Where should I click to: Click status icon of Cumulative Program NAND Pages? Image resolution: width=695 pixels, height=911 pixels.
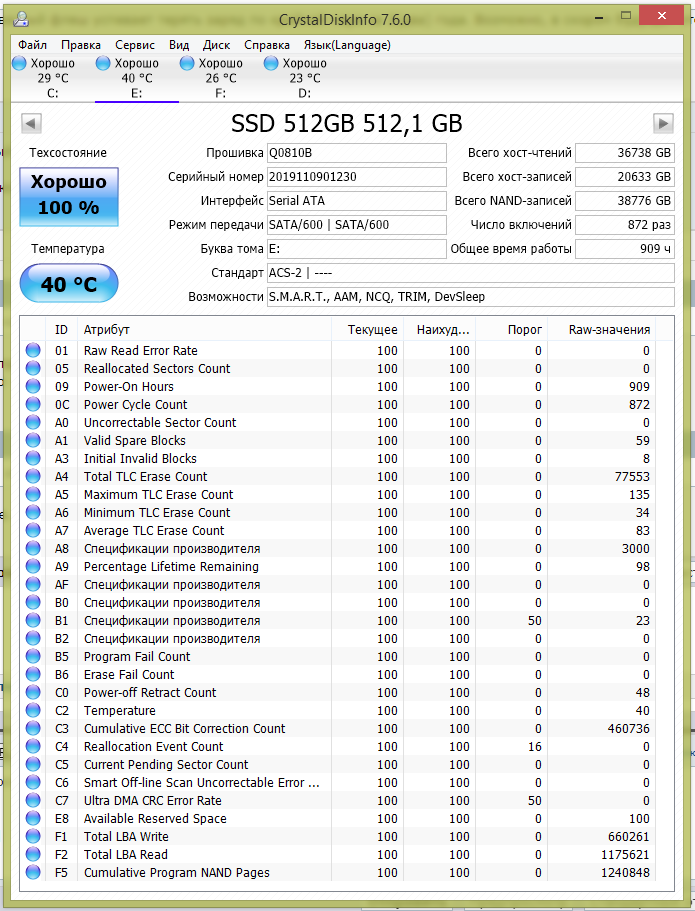(33, 873)
